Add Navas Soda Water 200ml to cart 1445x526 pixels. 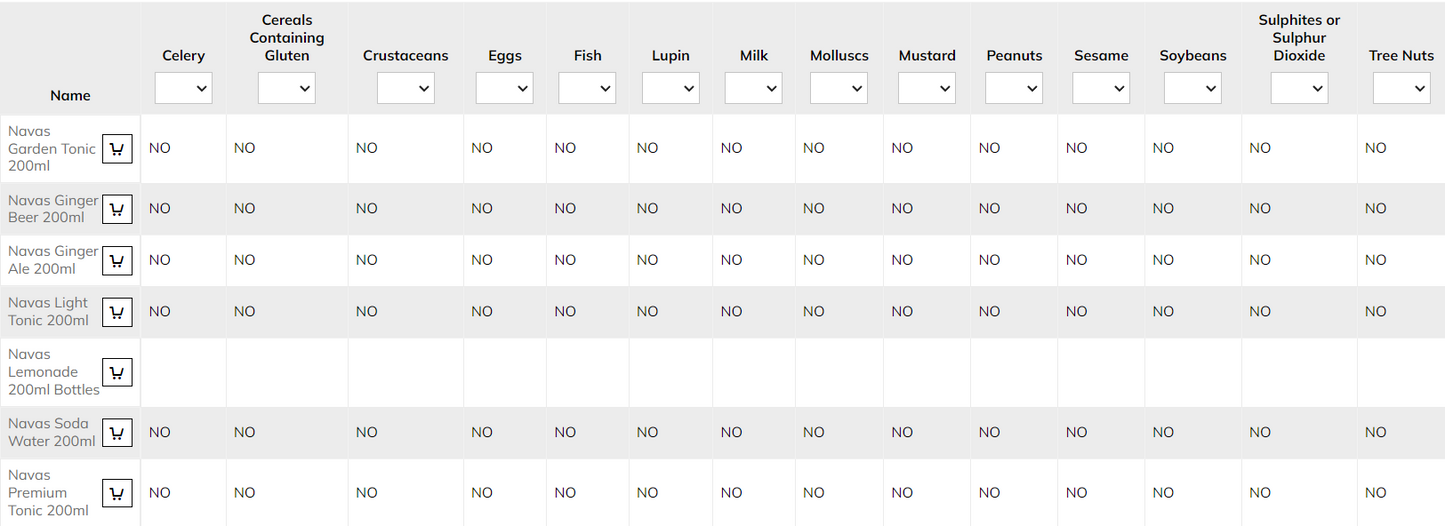[117, 432]
